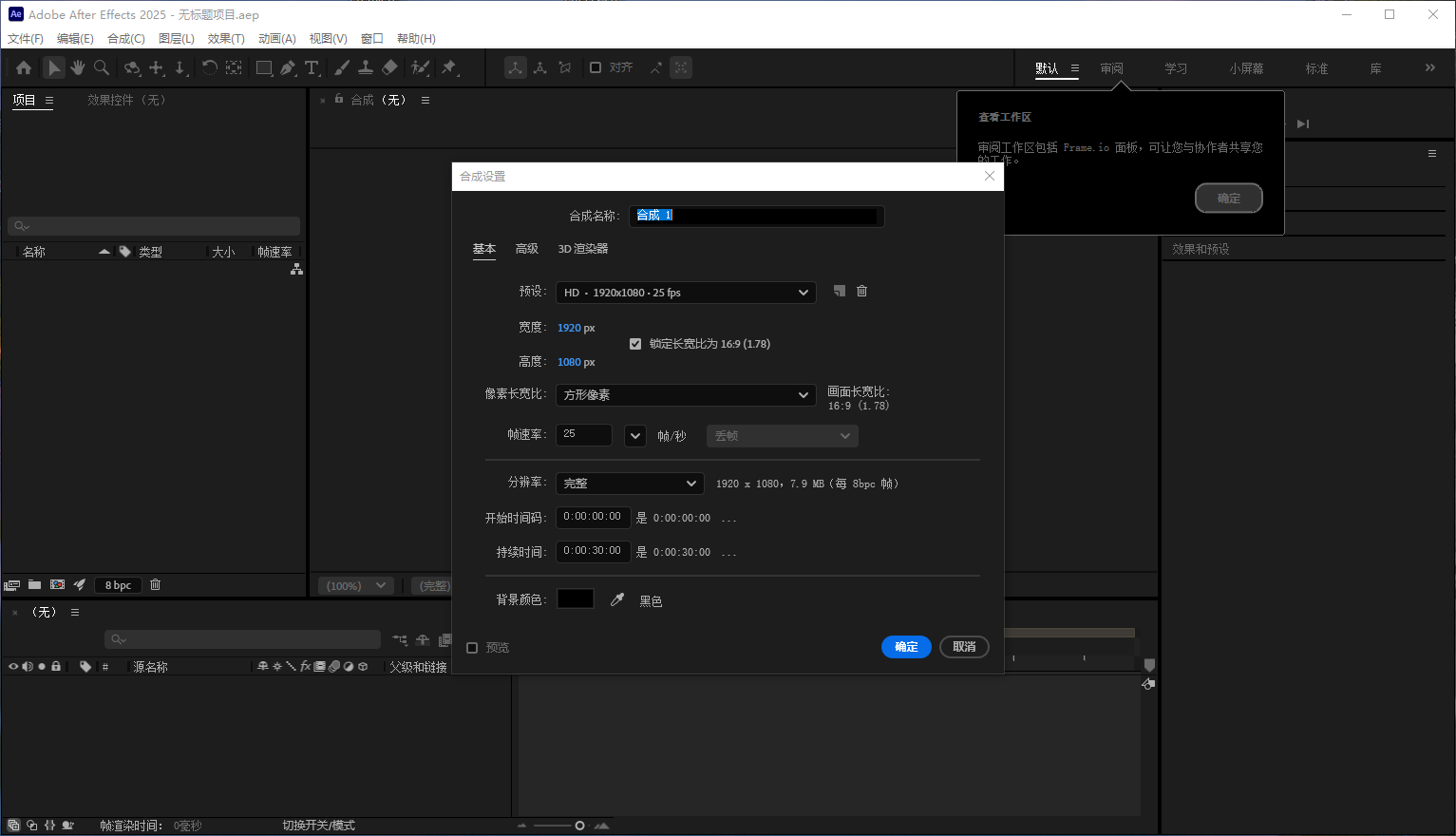Toggle the solo dot column header
The height and width of the screenshot is (836, 1456).
42,667
